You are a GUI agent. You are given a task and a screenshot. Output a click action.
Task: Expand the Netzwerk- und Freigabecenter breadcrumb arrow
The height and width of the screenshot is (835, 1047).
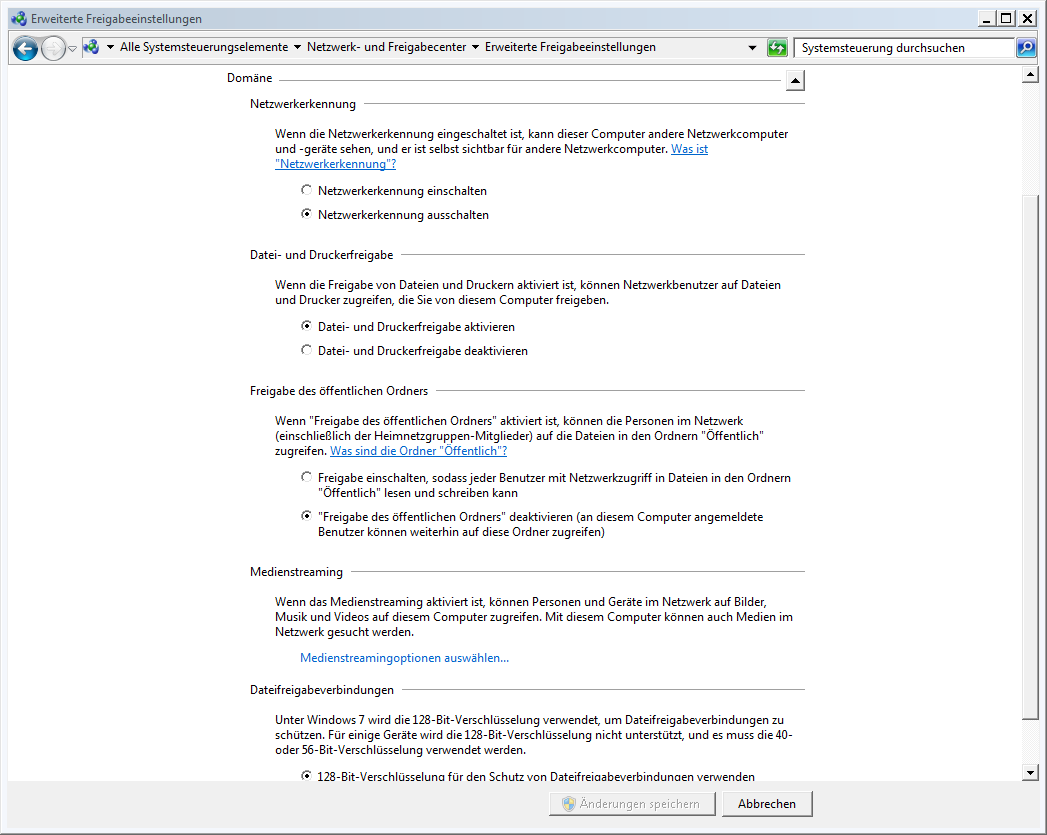pos(475,48)
